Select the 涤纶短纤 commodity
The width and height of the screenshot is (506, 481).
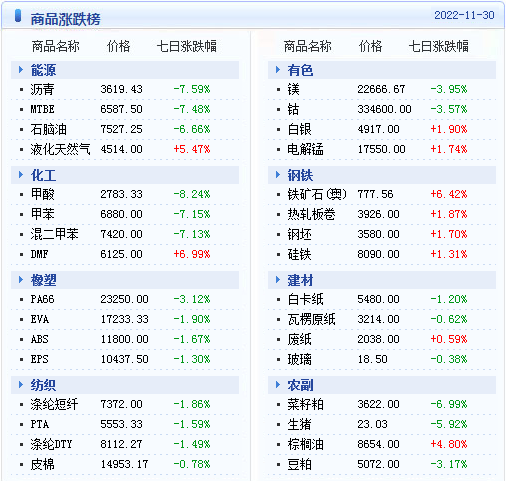[x=54, y=404]
